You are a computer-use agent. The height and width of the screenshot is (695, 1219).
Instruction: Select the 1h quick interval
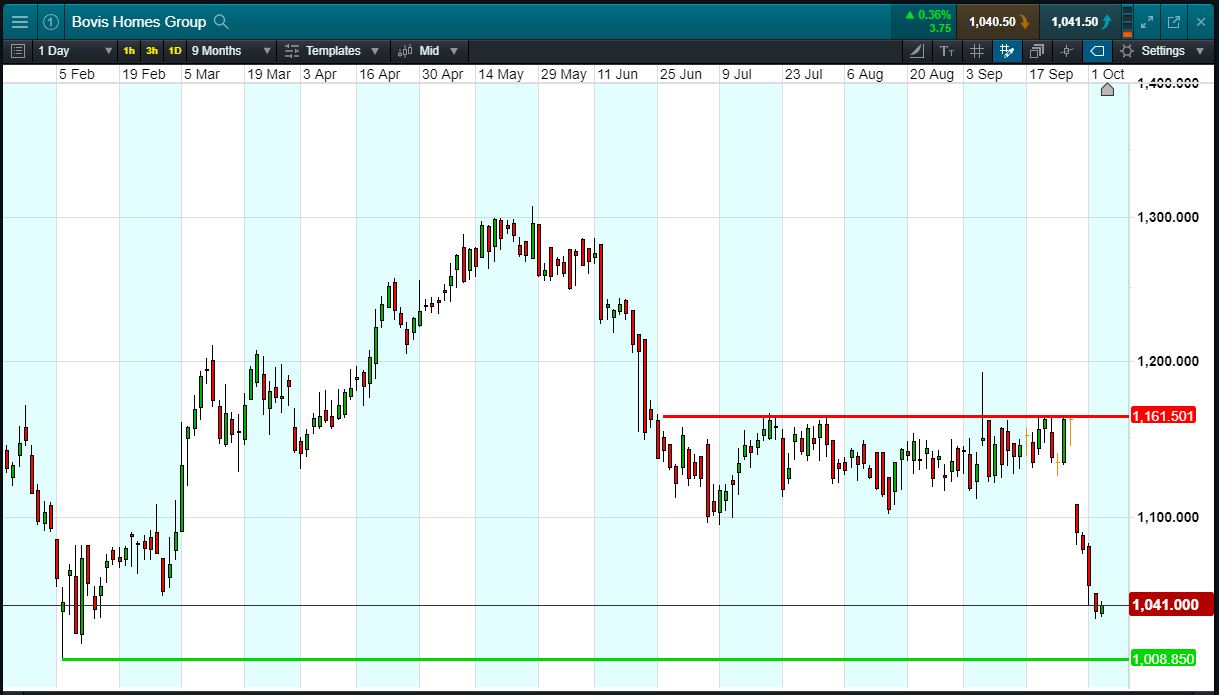coord(129,50)
